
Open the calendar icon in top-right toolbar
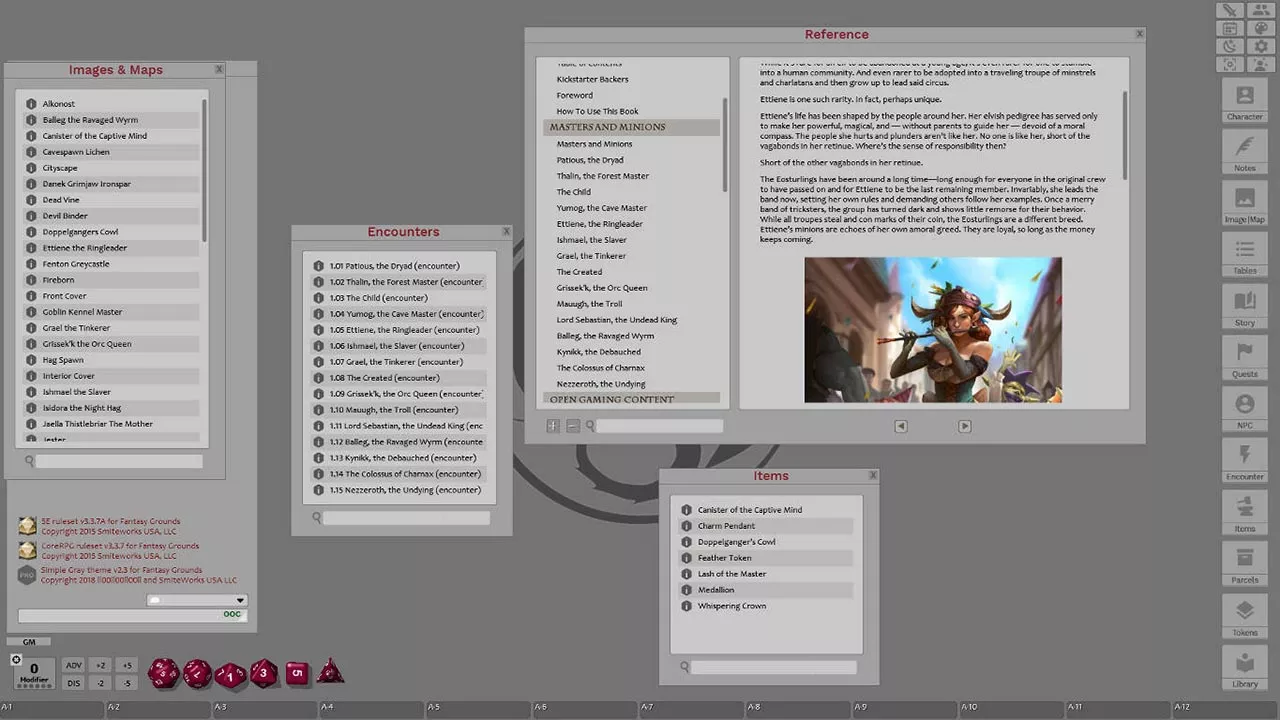[x=1230, y=28]
